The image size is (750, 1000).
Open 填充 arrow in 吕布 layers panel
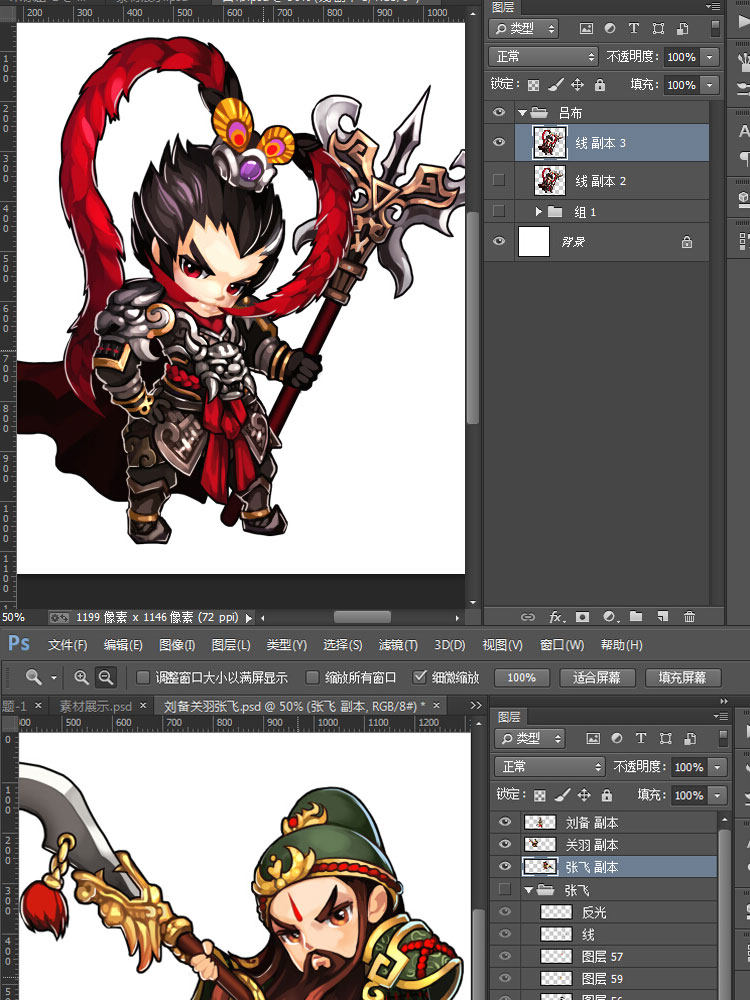[709, 85]
